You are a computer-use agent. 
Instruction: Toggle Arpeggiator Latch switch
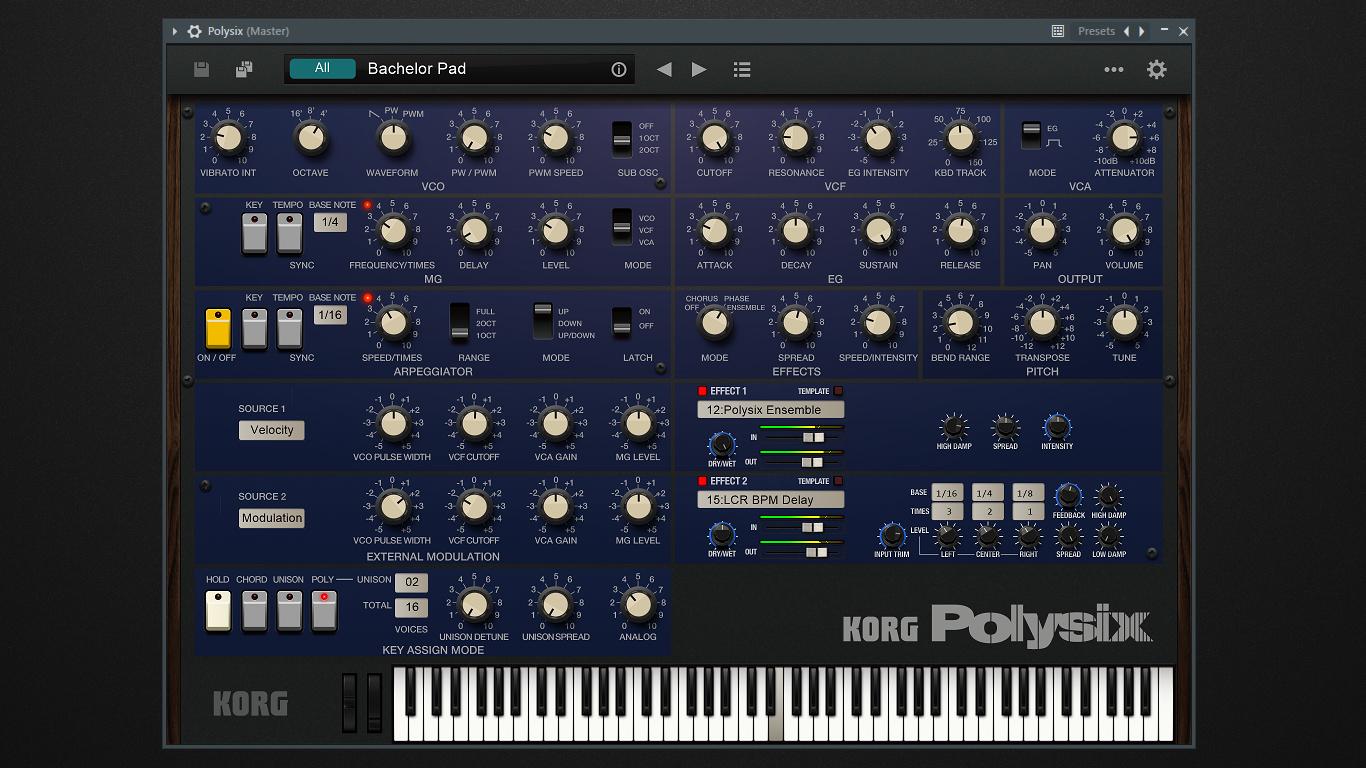[622, 320]
